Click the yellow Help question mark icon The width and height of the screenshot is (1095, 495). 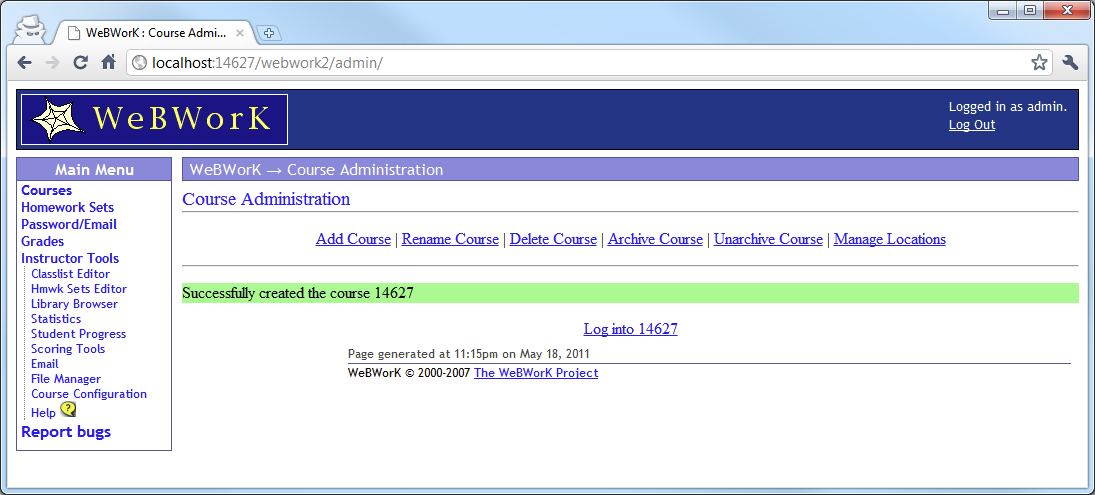[68, 410]
